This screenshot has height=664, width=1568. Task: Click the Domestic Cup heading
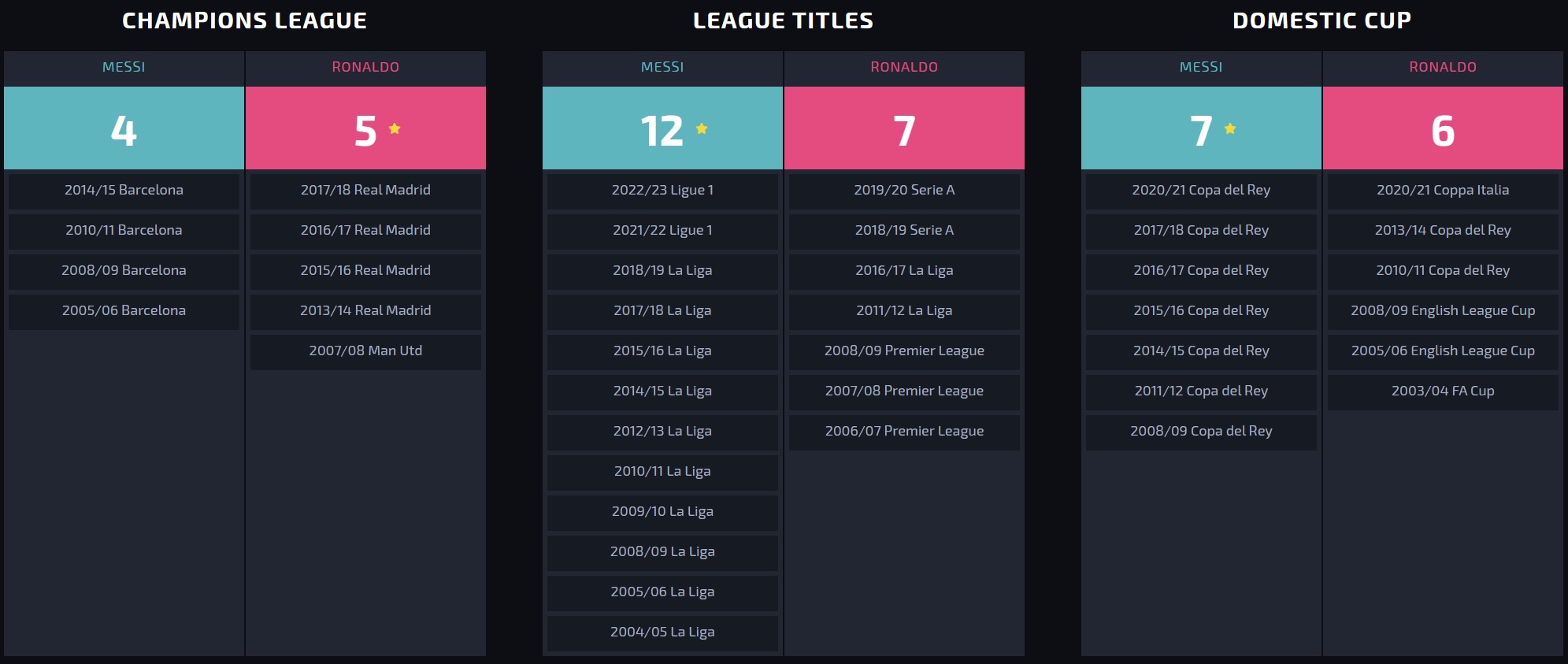pos(1321,20)
